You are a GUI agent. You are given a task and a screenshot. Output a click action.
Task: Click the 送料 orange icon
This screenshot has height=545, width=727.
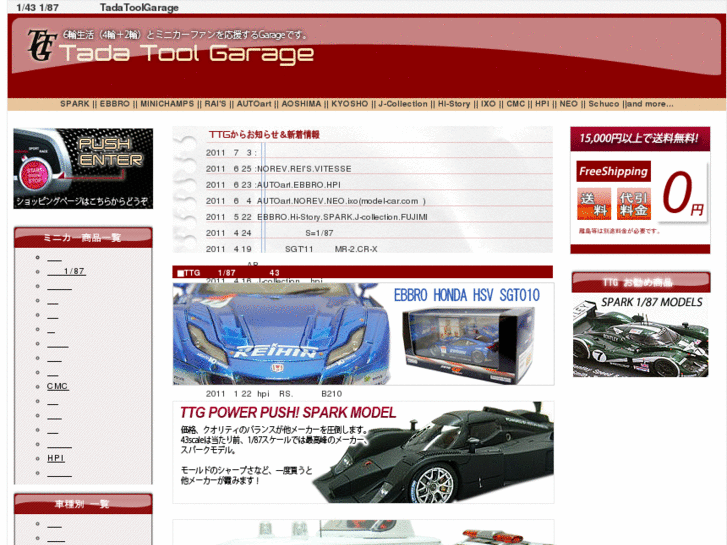594,204
